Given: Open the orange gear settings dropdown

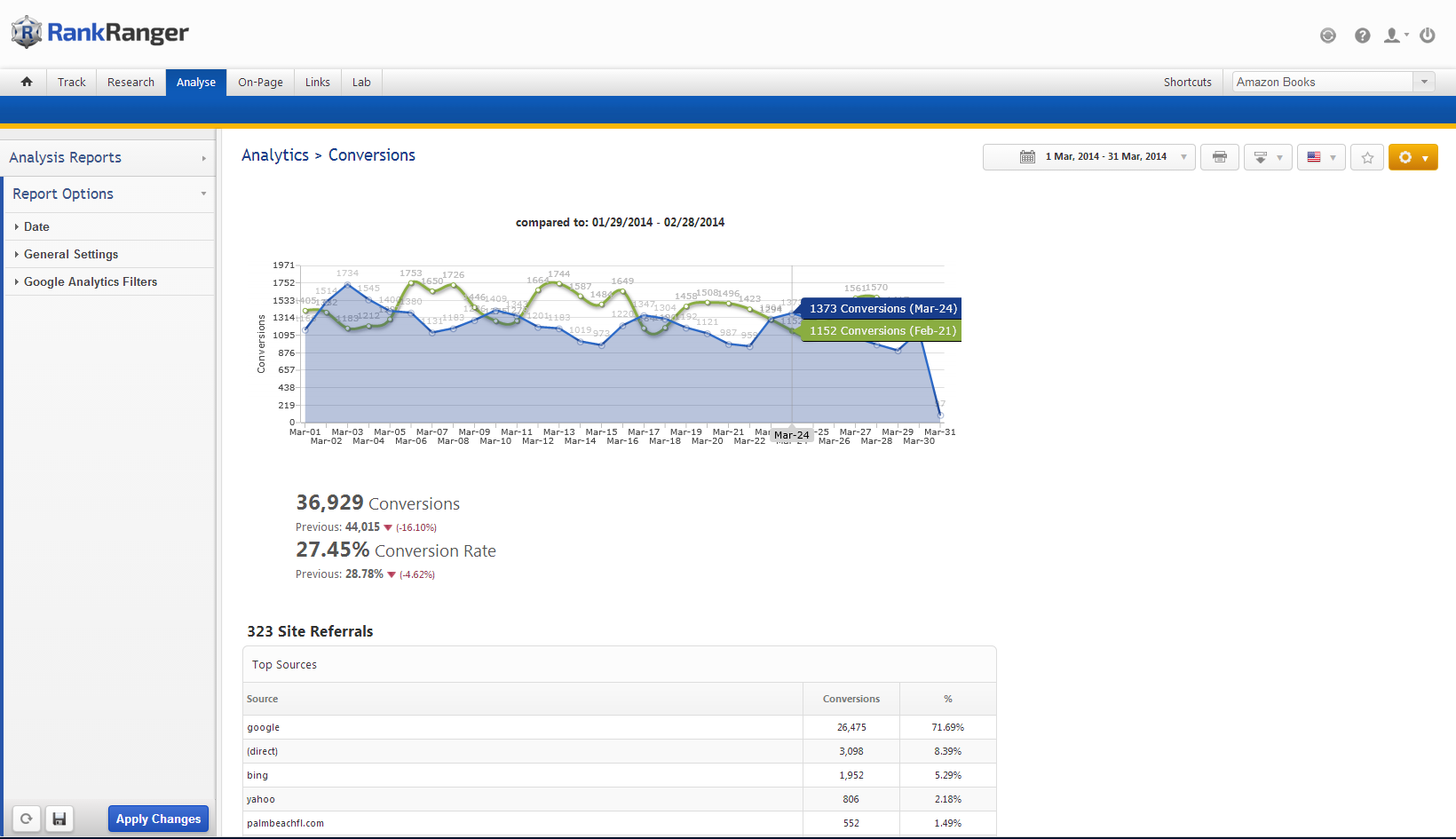Looking at the screenshot, I should pyautogui.click(x=1412, y=157).
